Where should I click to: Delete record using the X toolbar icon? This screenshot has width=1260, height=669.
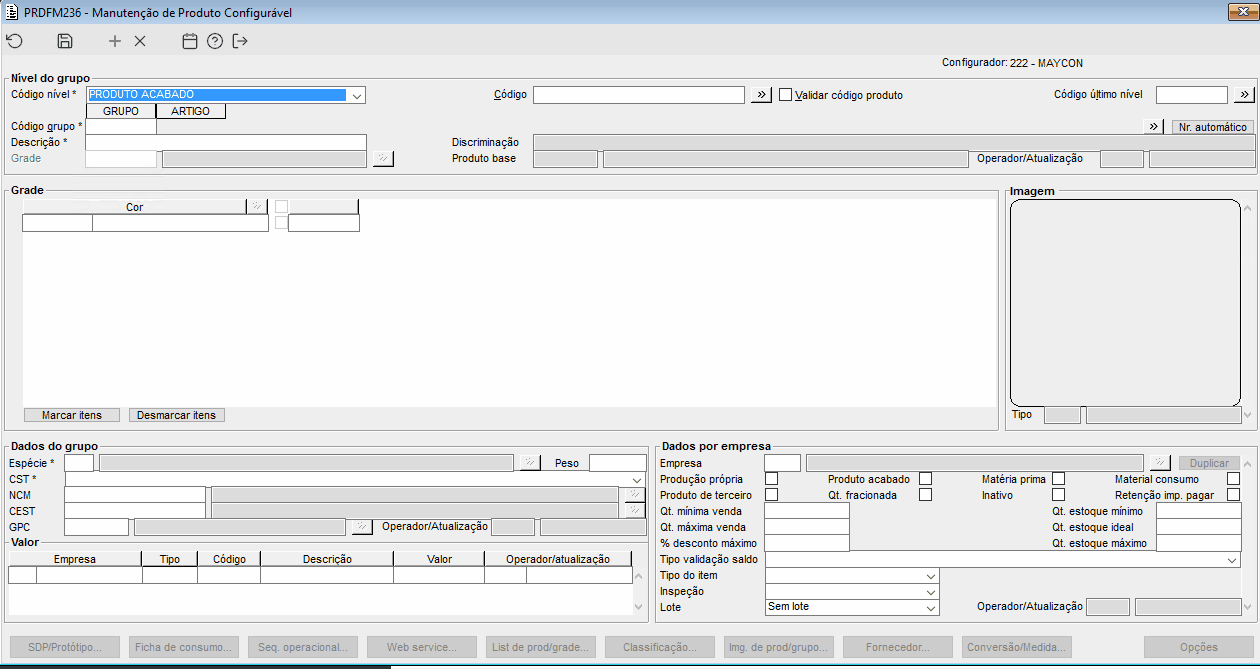point(140,41)
